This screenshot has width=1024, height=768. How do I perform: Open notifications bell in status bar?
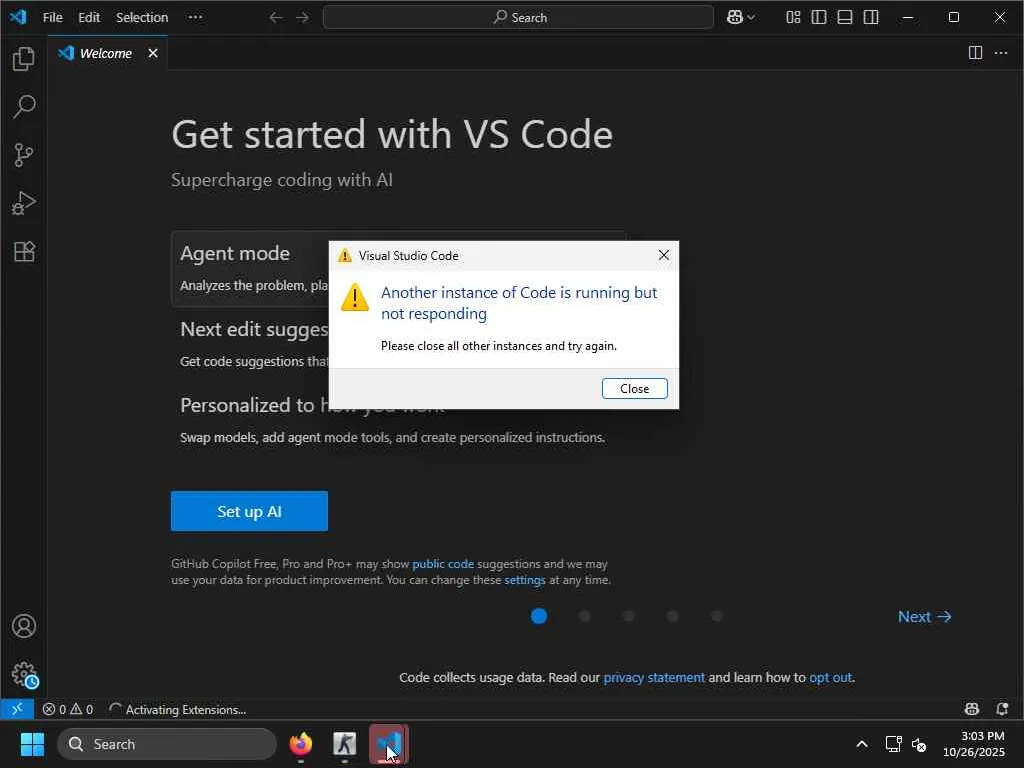pyautogui.click(x=1002, y=709)
